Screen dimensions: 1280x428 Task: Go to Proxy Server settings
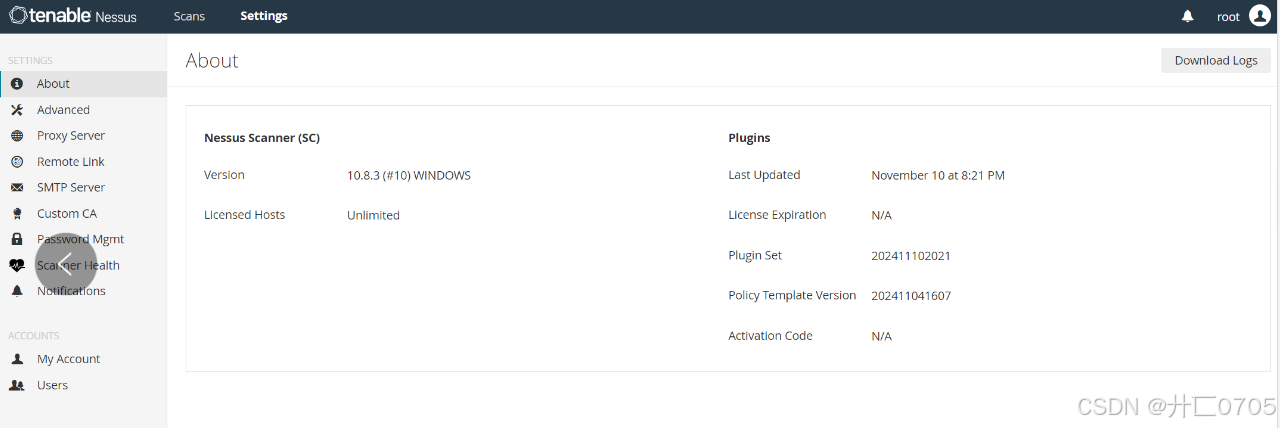pyautogui.click(x=83, y=136)
